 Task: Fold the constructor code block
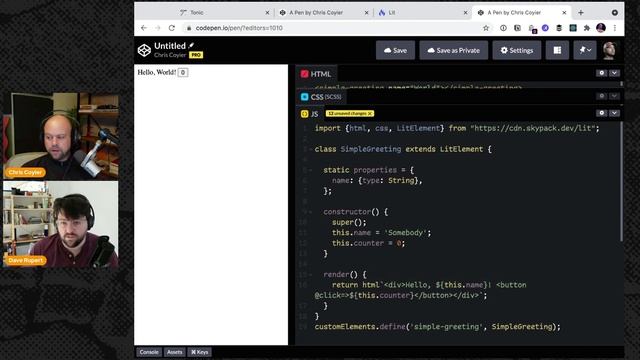tap(310, 212)
